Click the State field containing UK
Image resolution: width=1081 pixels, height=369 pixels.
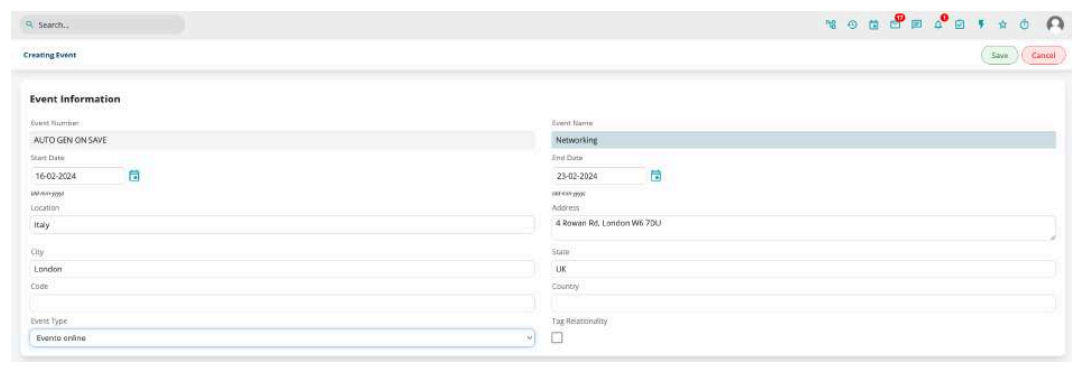pyautogui.click(x=803, y=269)
